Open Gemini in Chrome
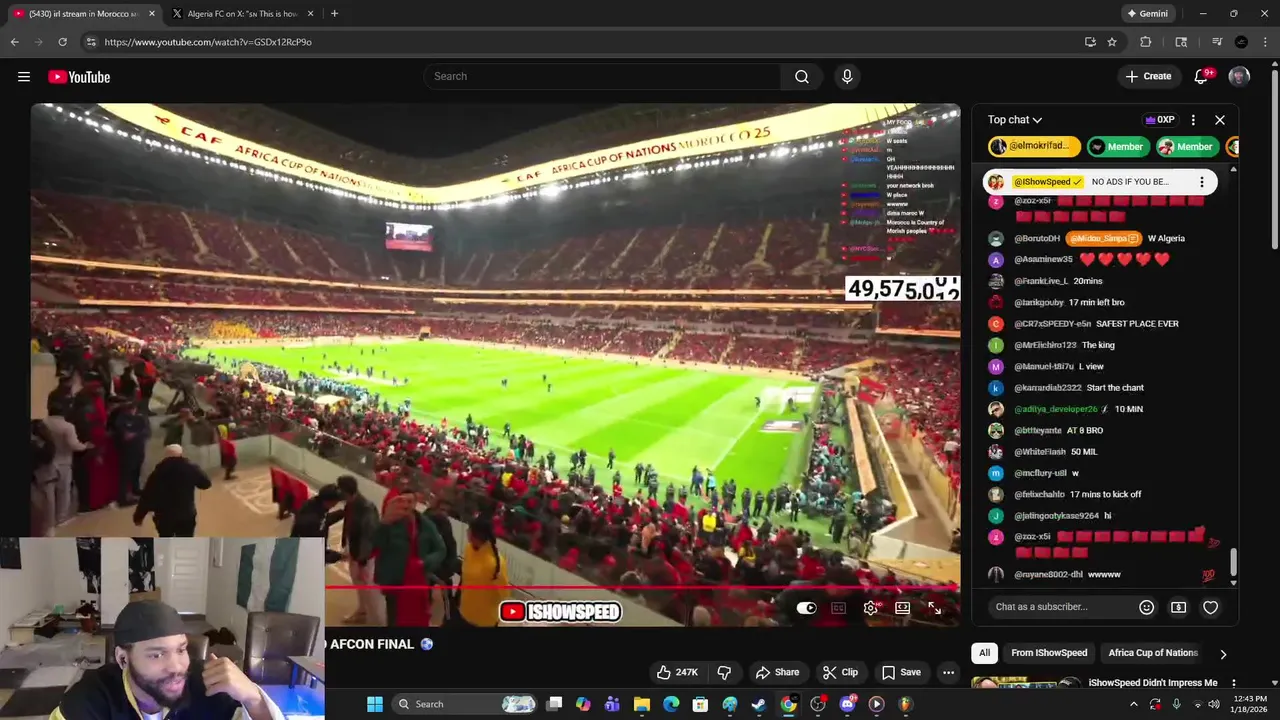1280x720 pixels. [x=1147, y=14]
